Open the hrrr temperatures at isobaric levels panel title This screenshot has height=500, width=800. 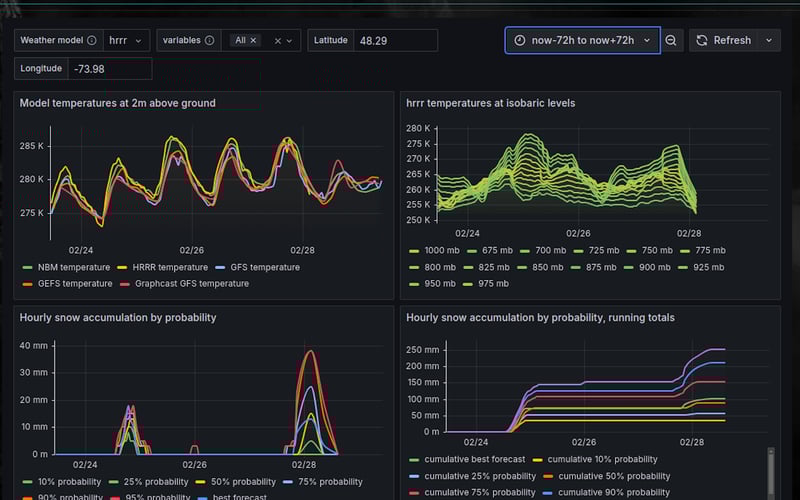pos(490,103)
